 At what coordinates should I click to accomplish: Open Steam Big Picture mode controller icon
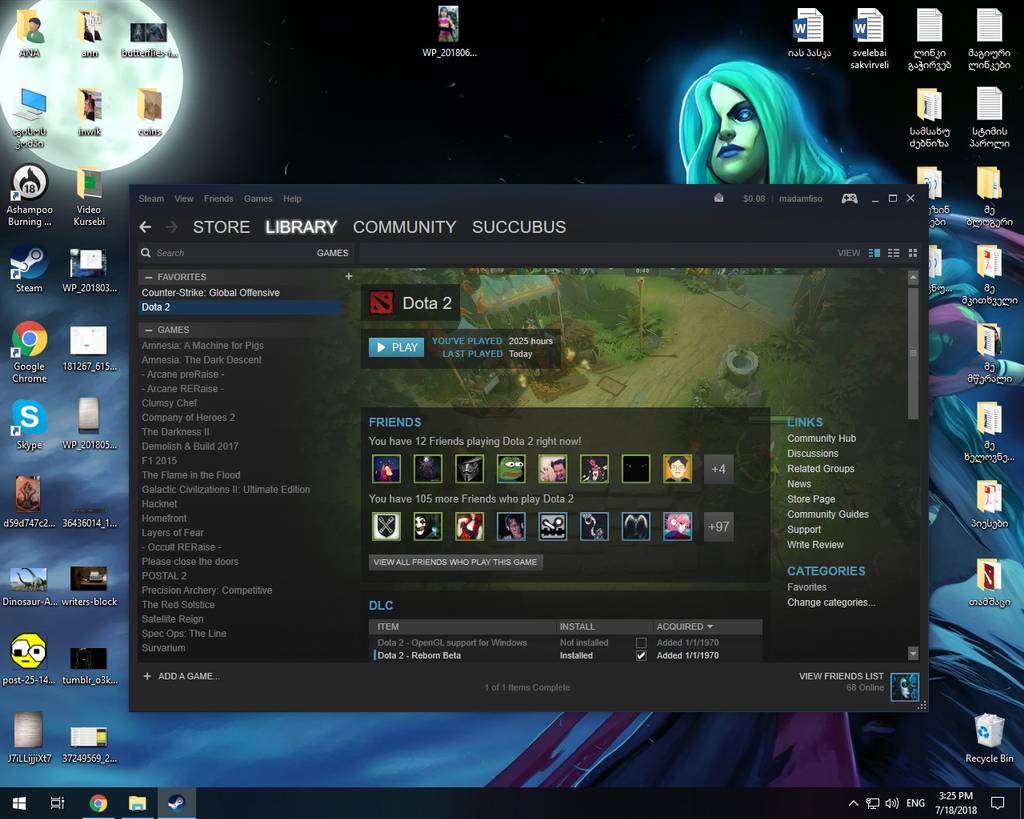pyautogui.click(x=849, y=199)
